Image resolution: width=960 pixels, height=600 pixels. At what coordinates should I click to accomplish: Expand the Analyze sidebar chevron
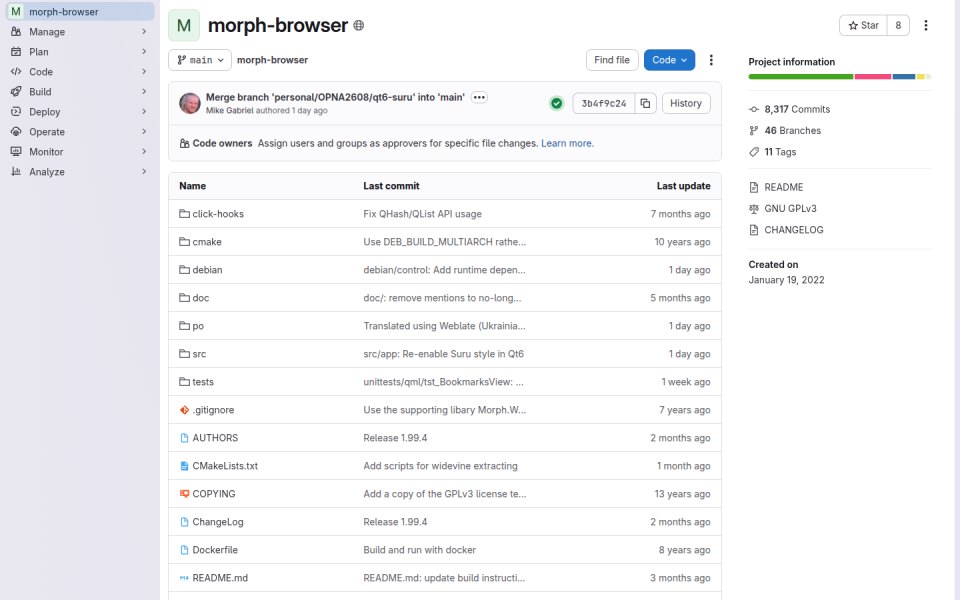click(x=144, y=172)
